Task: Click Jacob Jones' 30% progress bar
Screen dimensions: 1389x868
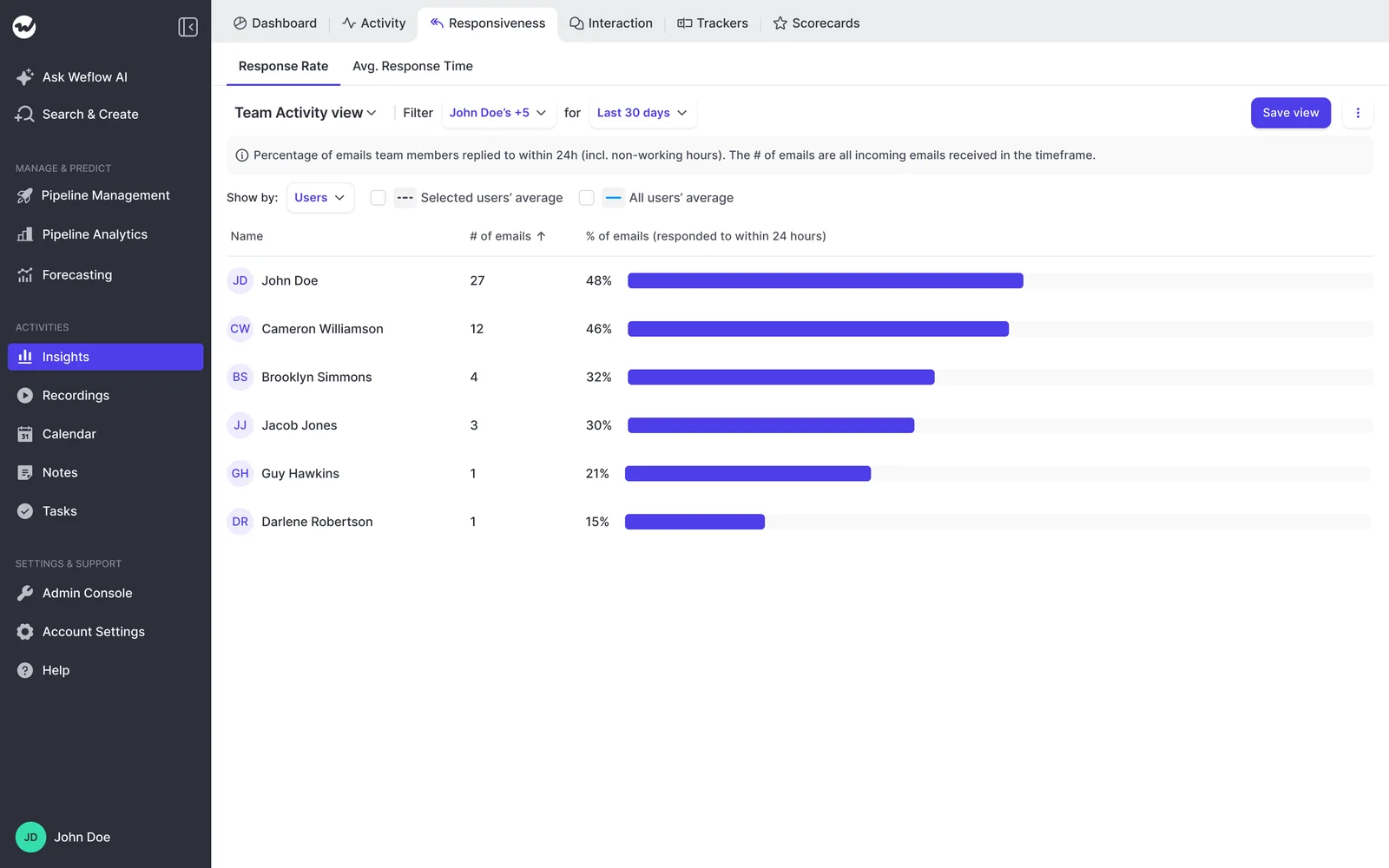Action: tap(771, 425)
